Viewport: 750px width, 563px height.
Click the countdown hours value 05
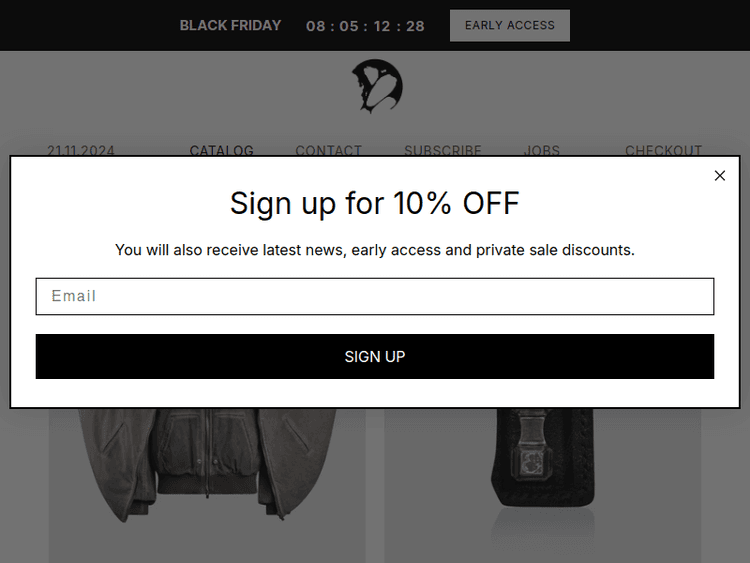point(349,26)
